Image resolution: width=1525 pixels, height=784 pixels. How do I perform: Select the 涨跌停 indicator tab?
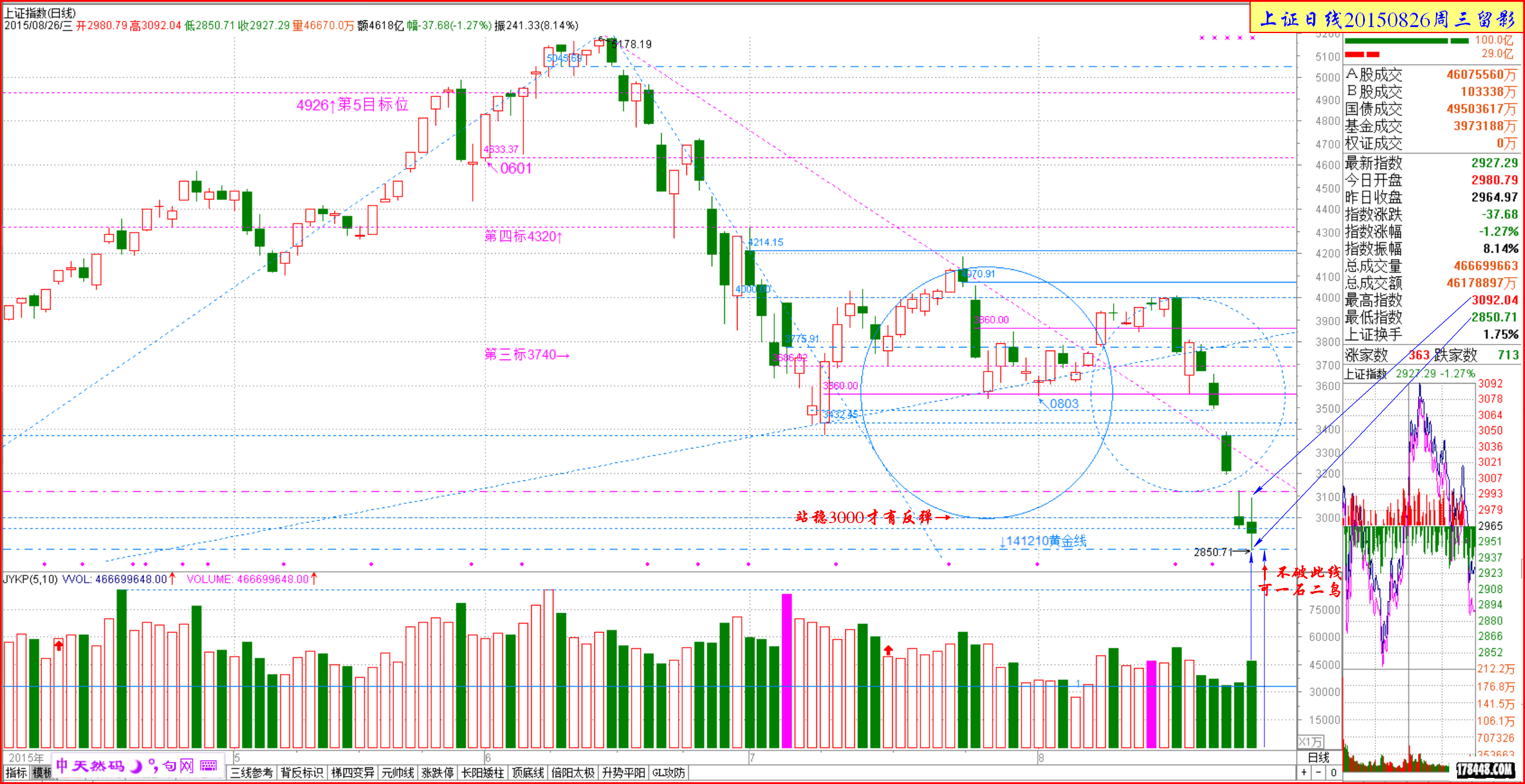coord(437,773)
